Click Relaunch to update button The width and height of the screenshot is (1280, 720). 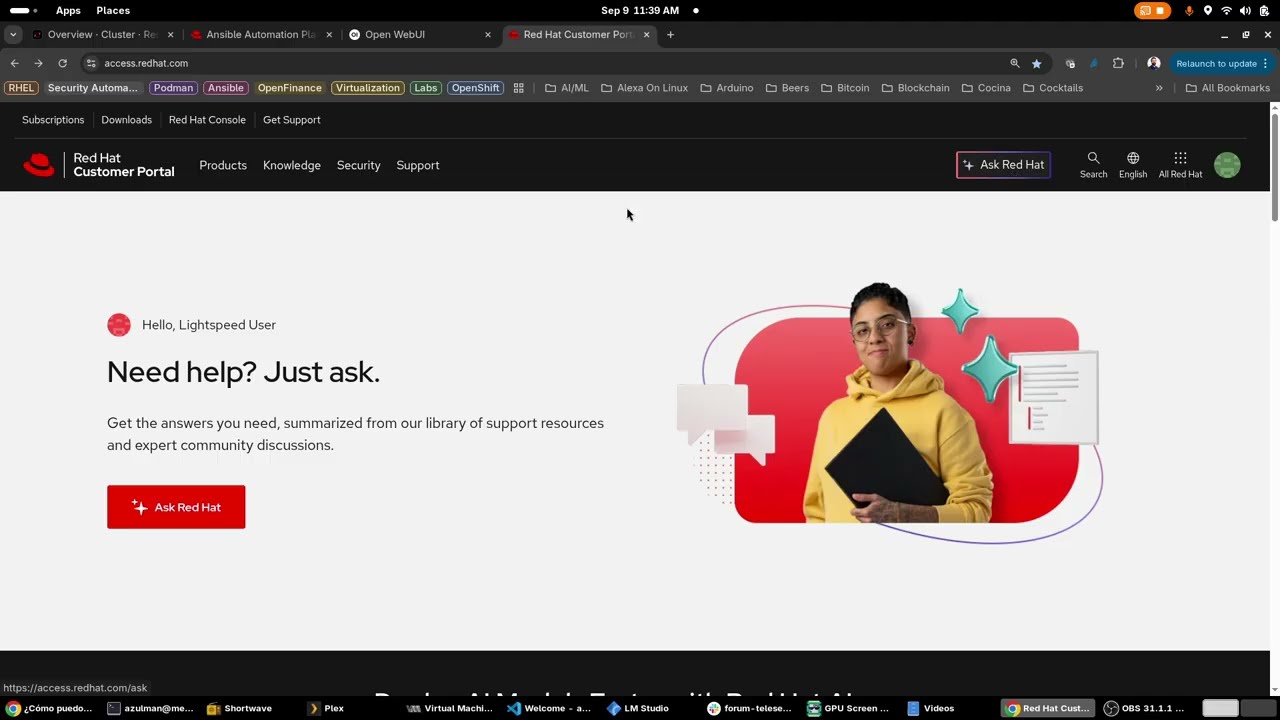coord(1217,63)
